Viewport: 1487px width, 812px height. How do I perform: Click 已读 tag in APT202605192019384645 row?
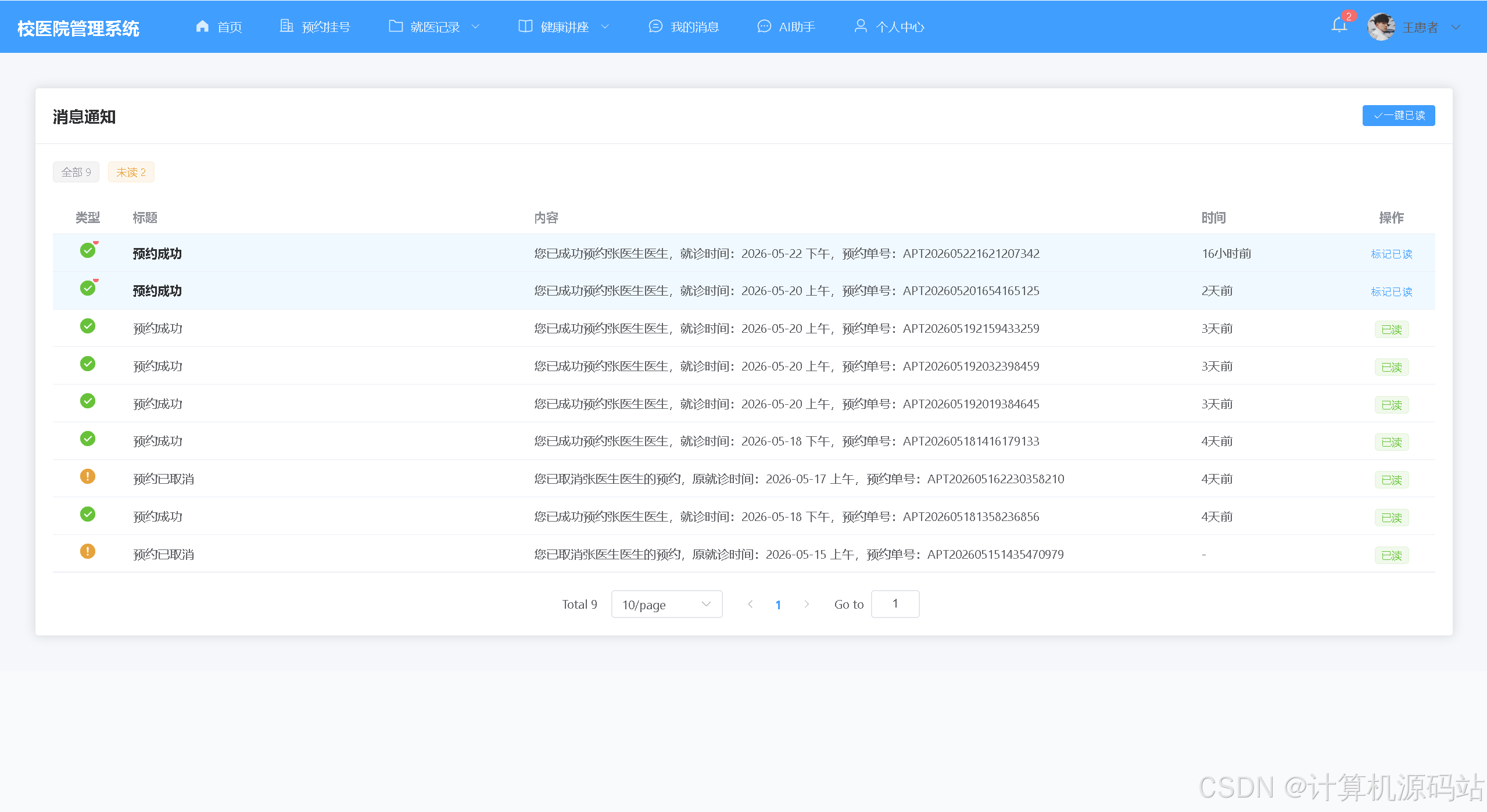click(1392, 405)
